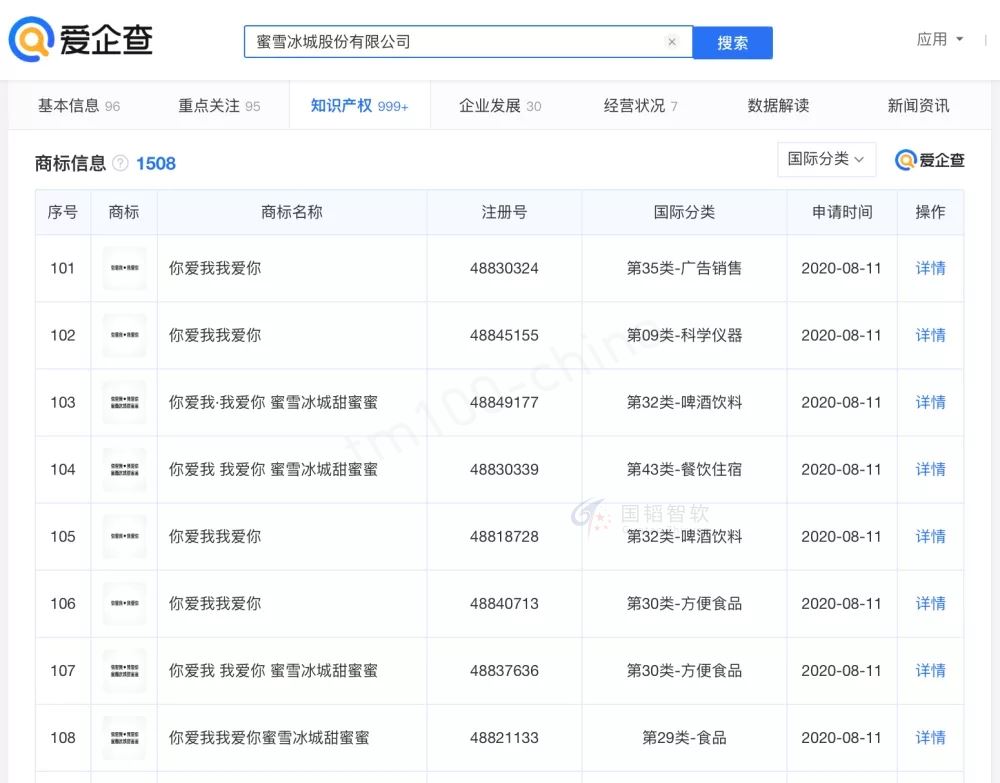Go to the 新闻资讯 tab
Image resolution: width=1000 pixels, height=783 pixels.
coord(918,106)
